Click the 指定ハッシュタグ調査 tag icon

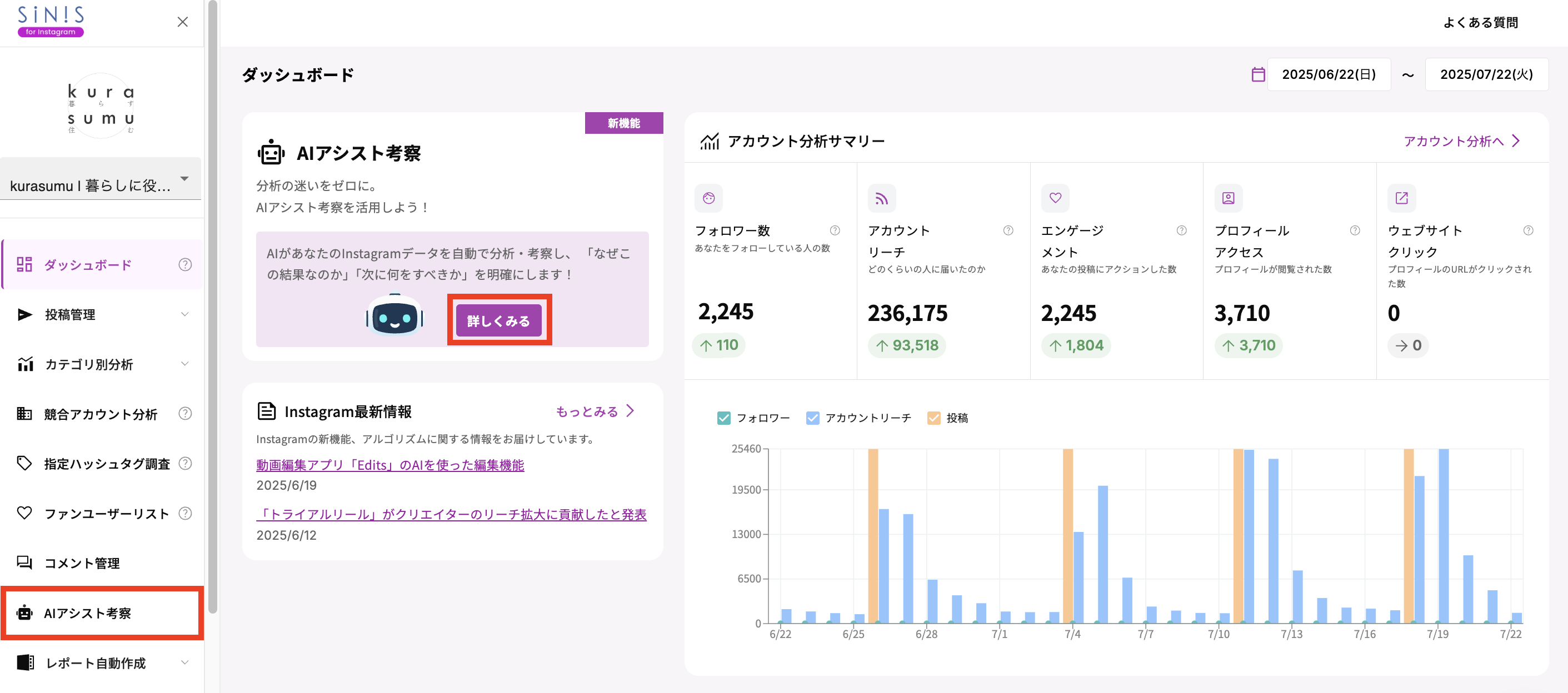(24, 464)
